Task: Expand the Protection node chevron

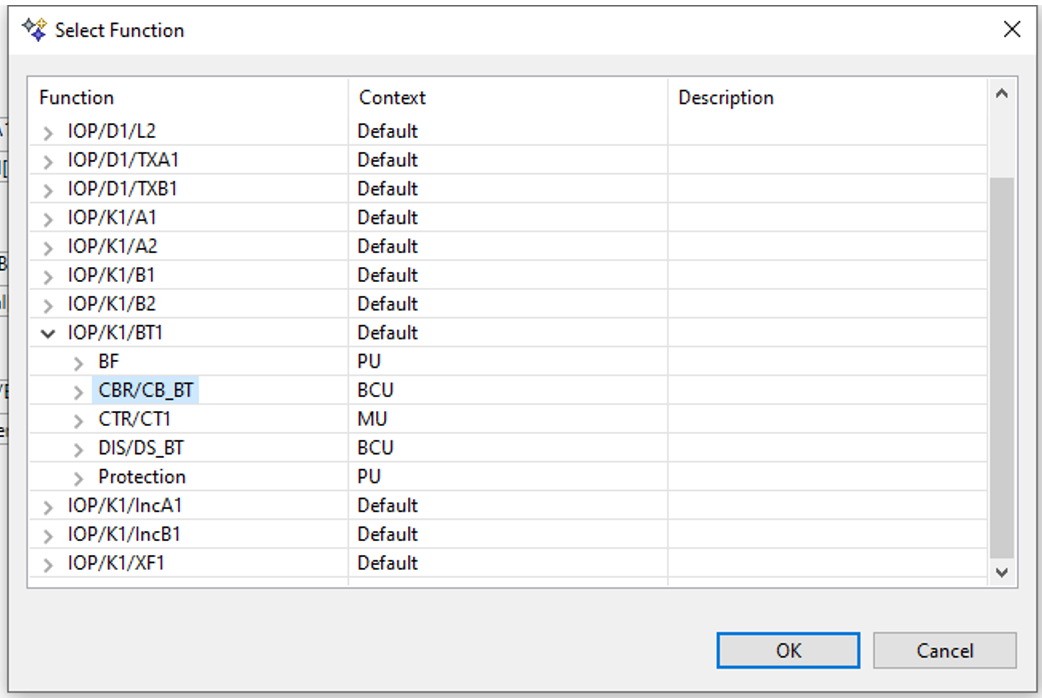Action: pyautogui.click(x=79, y=477)
